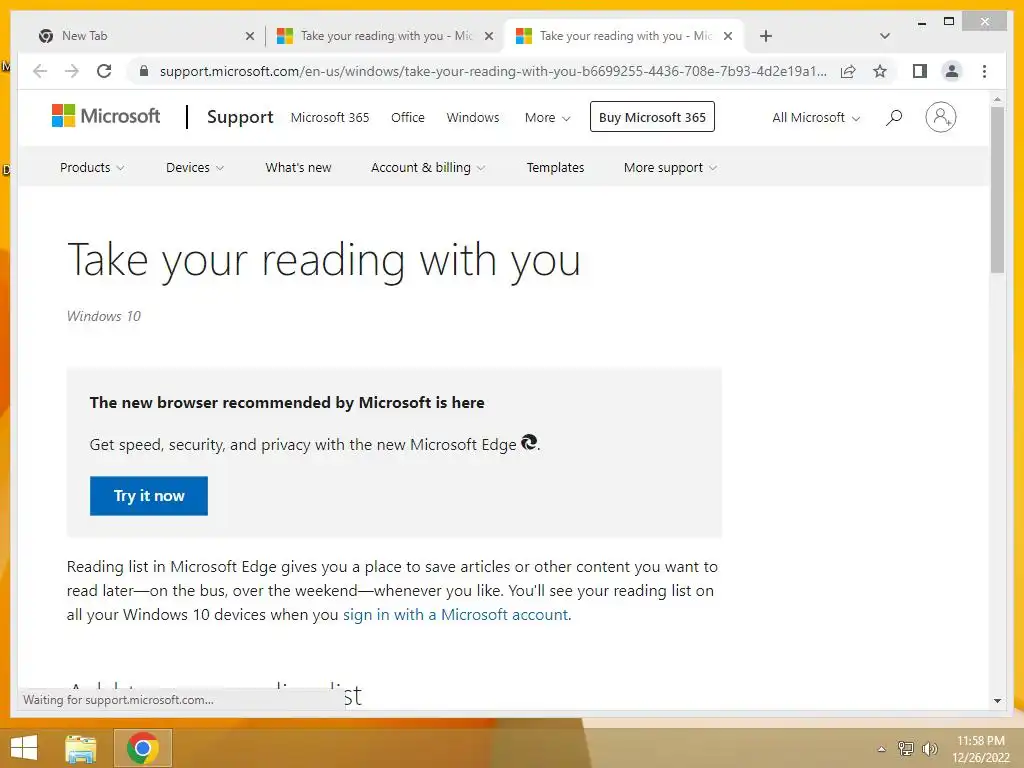The height and width of the screenshot is (768, 1024).
Task: Click the sign-in account icon
Action: coord(940,118)
